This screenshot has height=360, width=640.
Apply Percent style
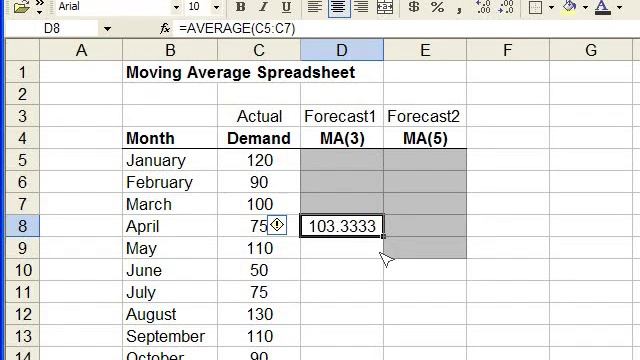tap(437, 7)
